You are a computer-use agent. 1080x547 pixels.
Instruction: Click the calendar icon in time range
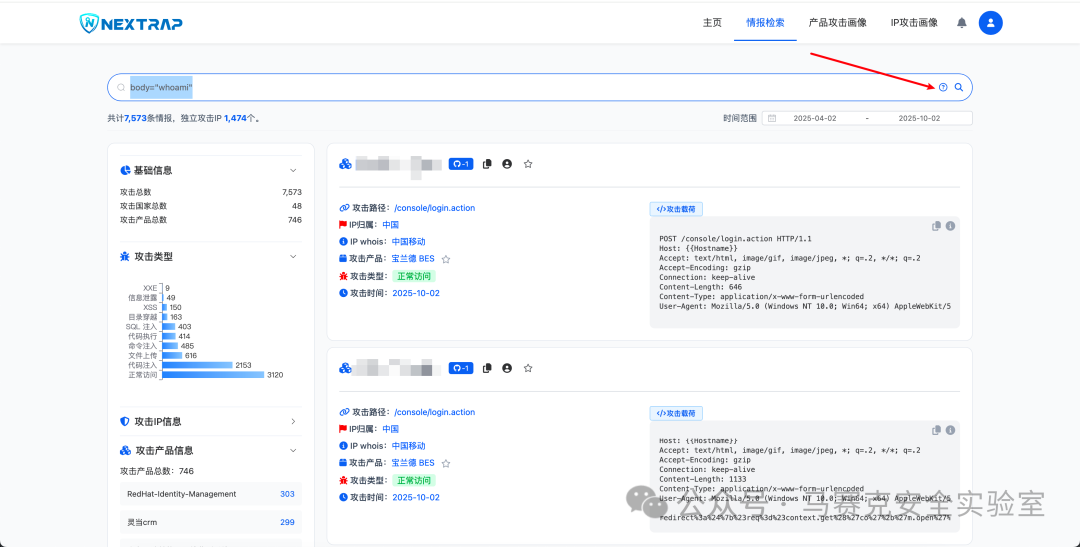[x=772, y=118]
